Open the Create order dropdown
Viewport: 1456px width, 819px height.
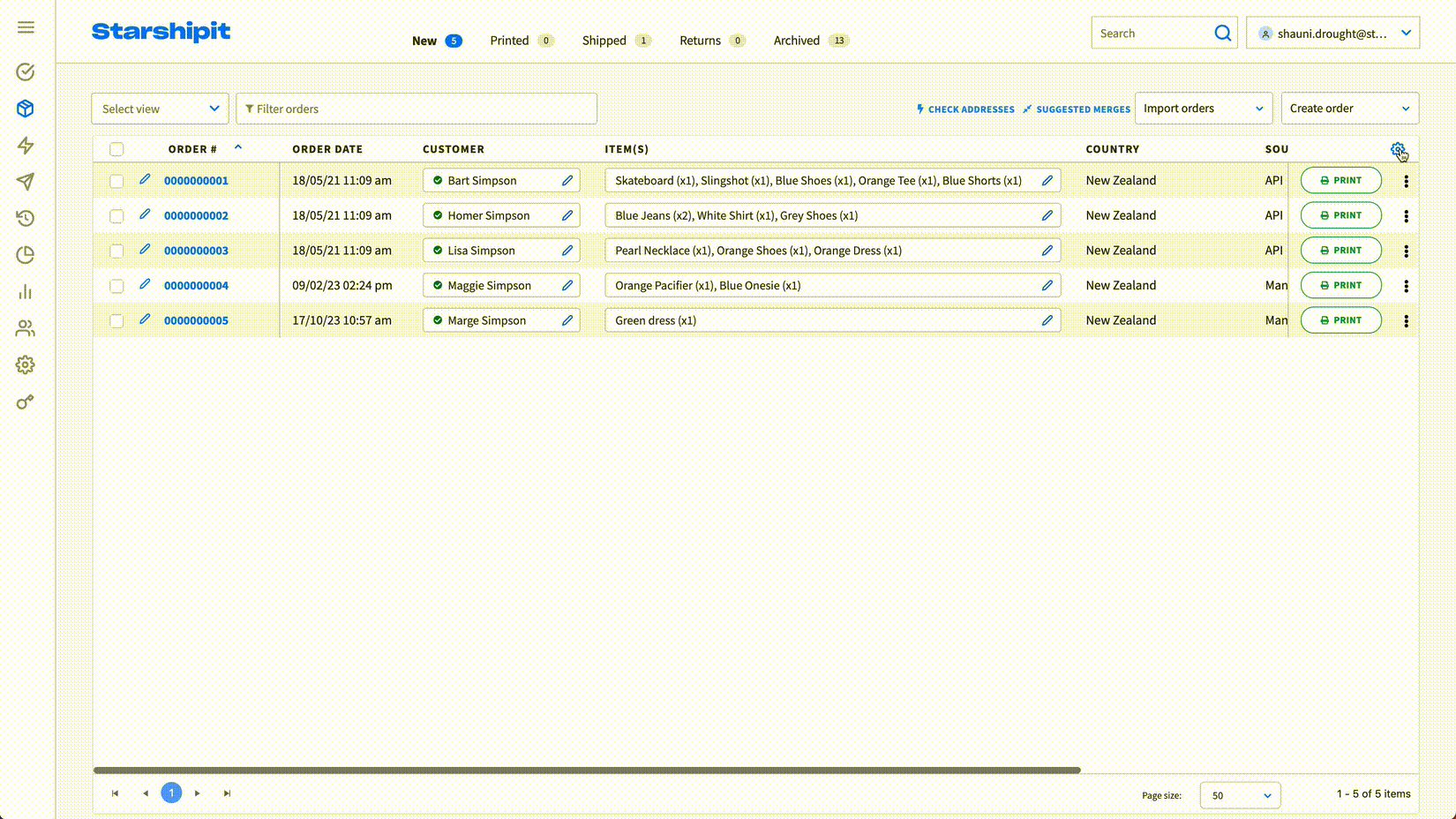pyautogui.click(x=1350, y=109)
